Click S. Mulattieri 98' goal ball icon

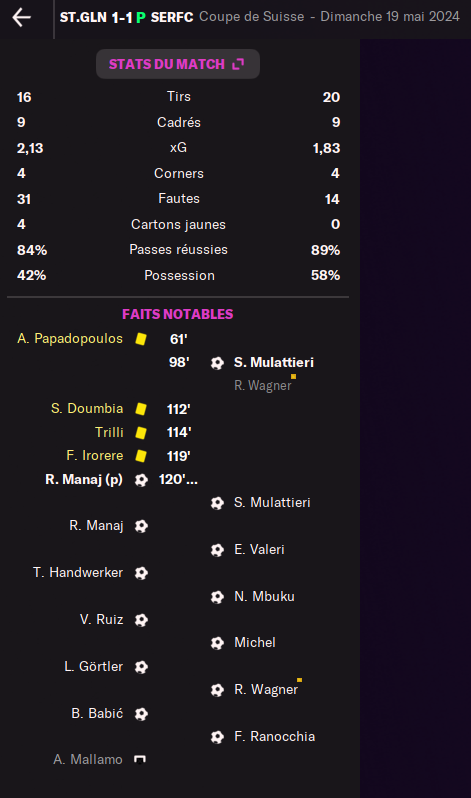[x=217, y=363]
